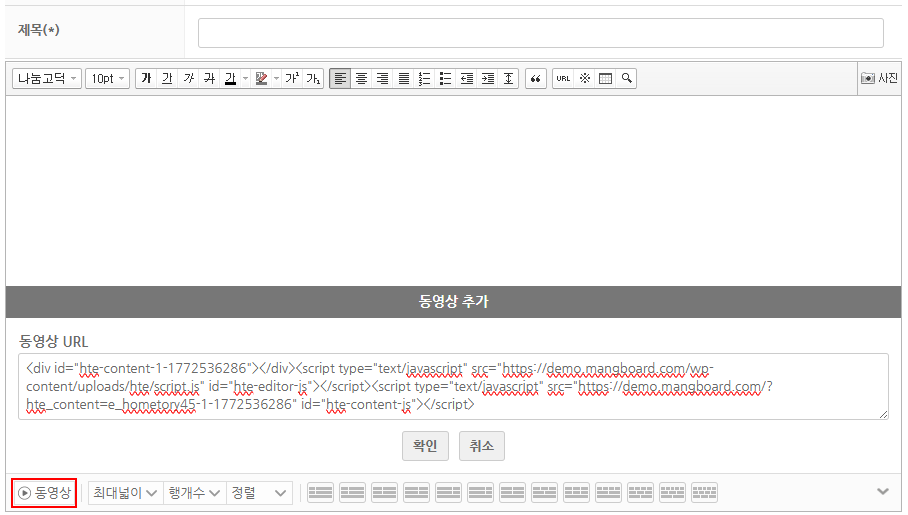
Task: Open the 나눔고딕 font dropdown
Action: [47, 78]
